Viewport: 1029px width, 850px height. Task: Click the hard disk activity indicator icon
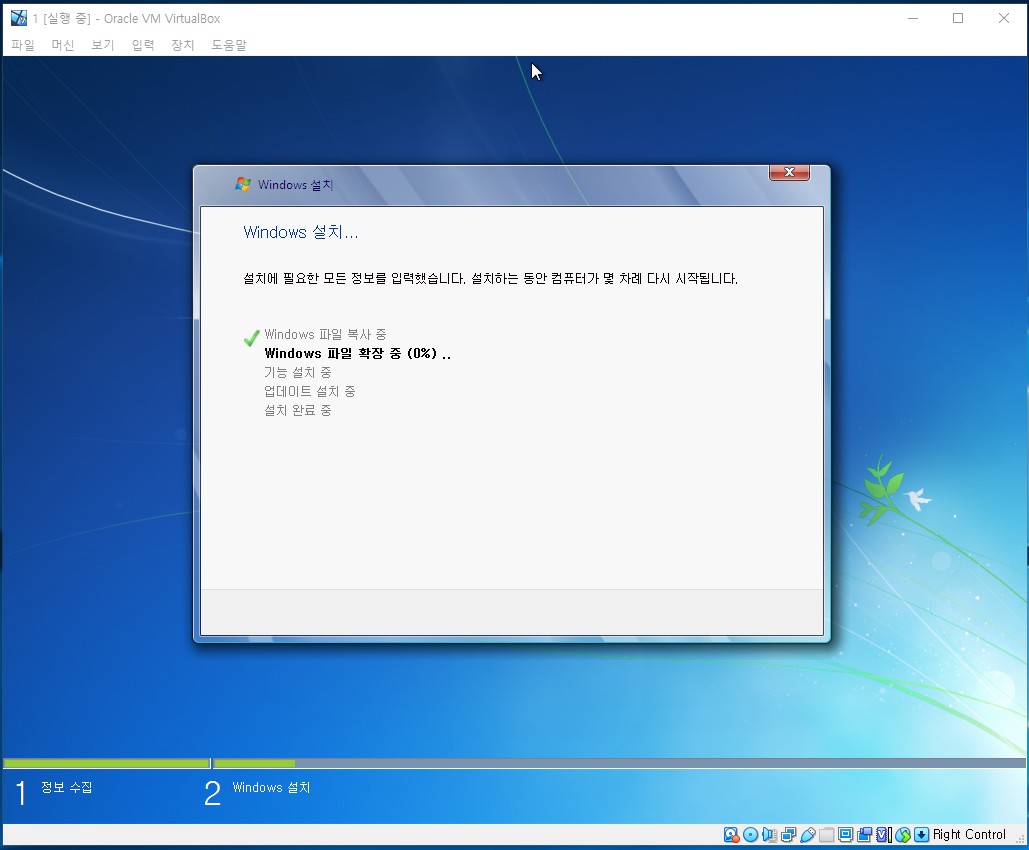731,834
